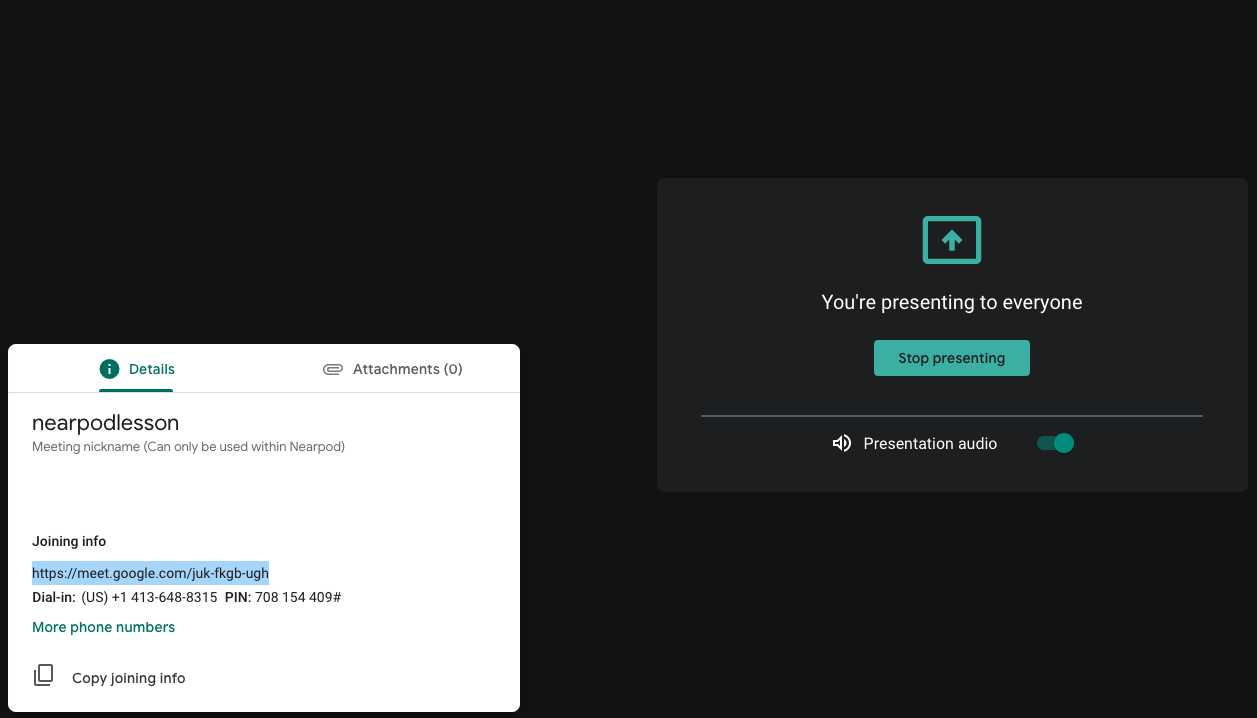Image resolution: width=1257 pixels, height=718 pixels.
Task: Select the Copy joining info text
Action: [x=128, y=678]
